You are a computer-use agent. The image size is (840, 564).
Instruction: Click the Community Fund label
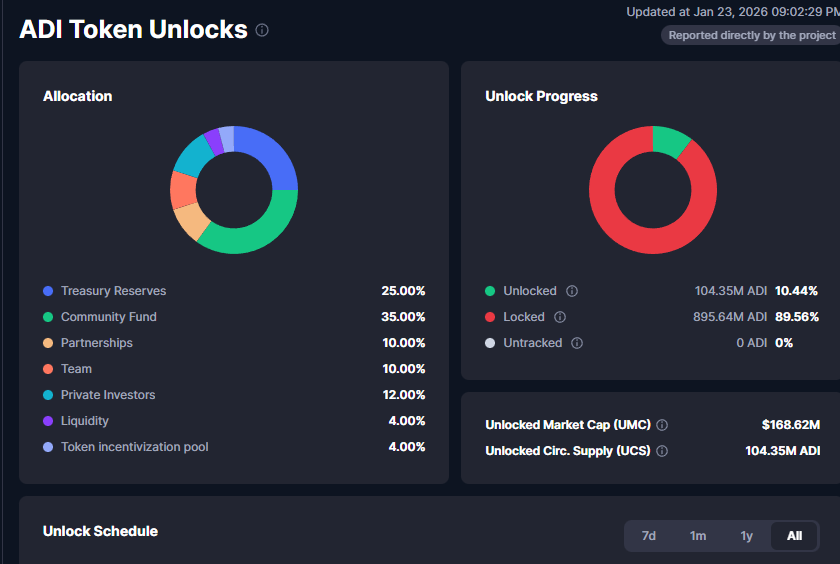coord(109,317)
